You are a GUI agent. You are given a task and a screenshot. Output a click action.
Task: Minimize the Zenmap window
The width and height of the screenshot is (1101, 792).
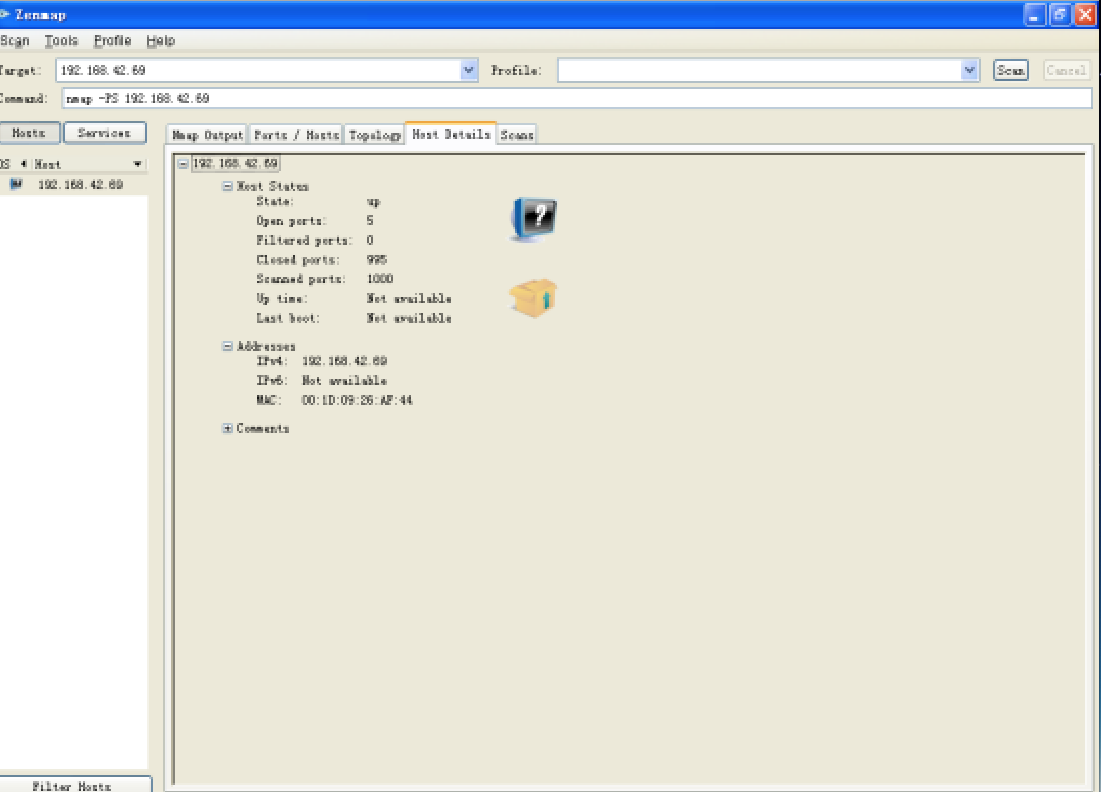(1034, 14)
